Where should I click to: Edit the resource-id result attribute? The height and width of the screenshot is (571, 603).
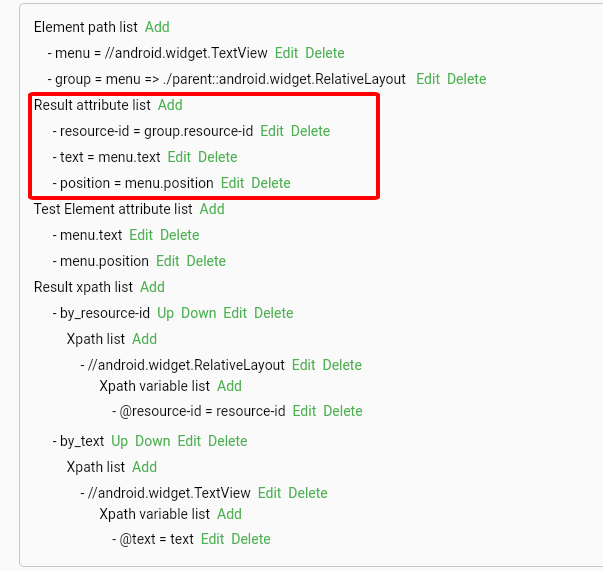tap(272, 131)
